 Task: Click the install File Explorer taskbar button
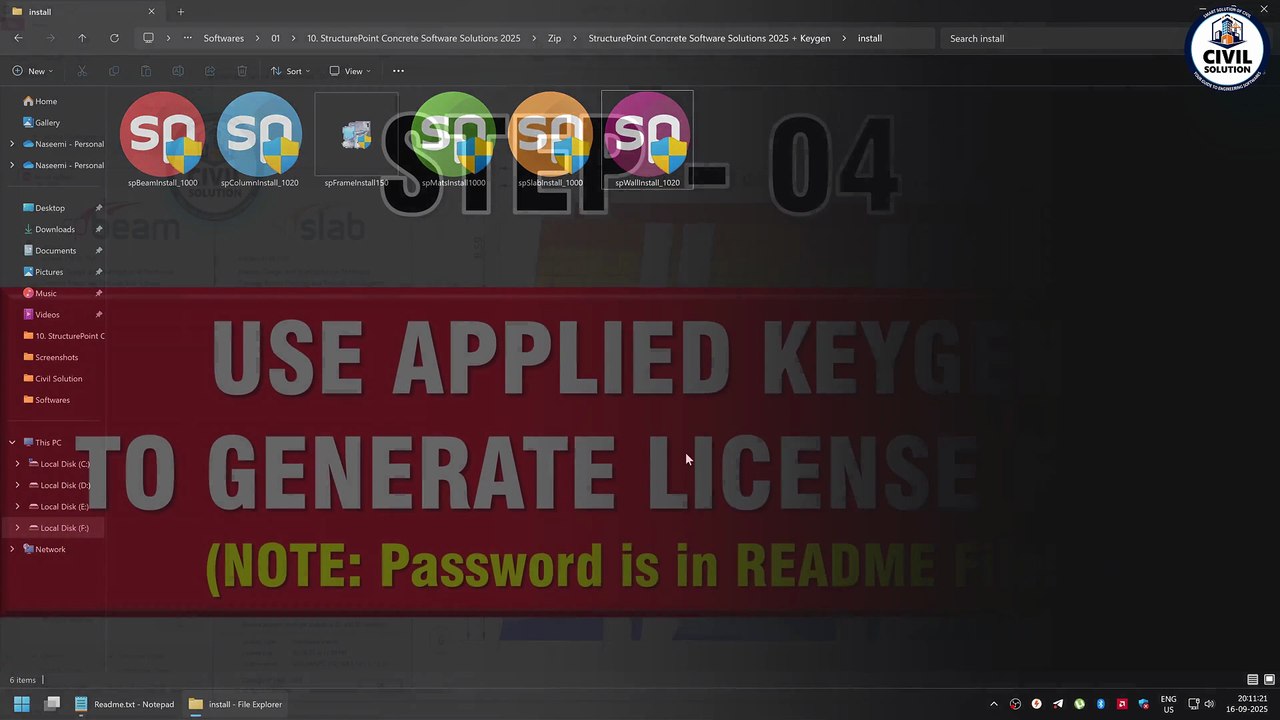point(235,704)
